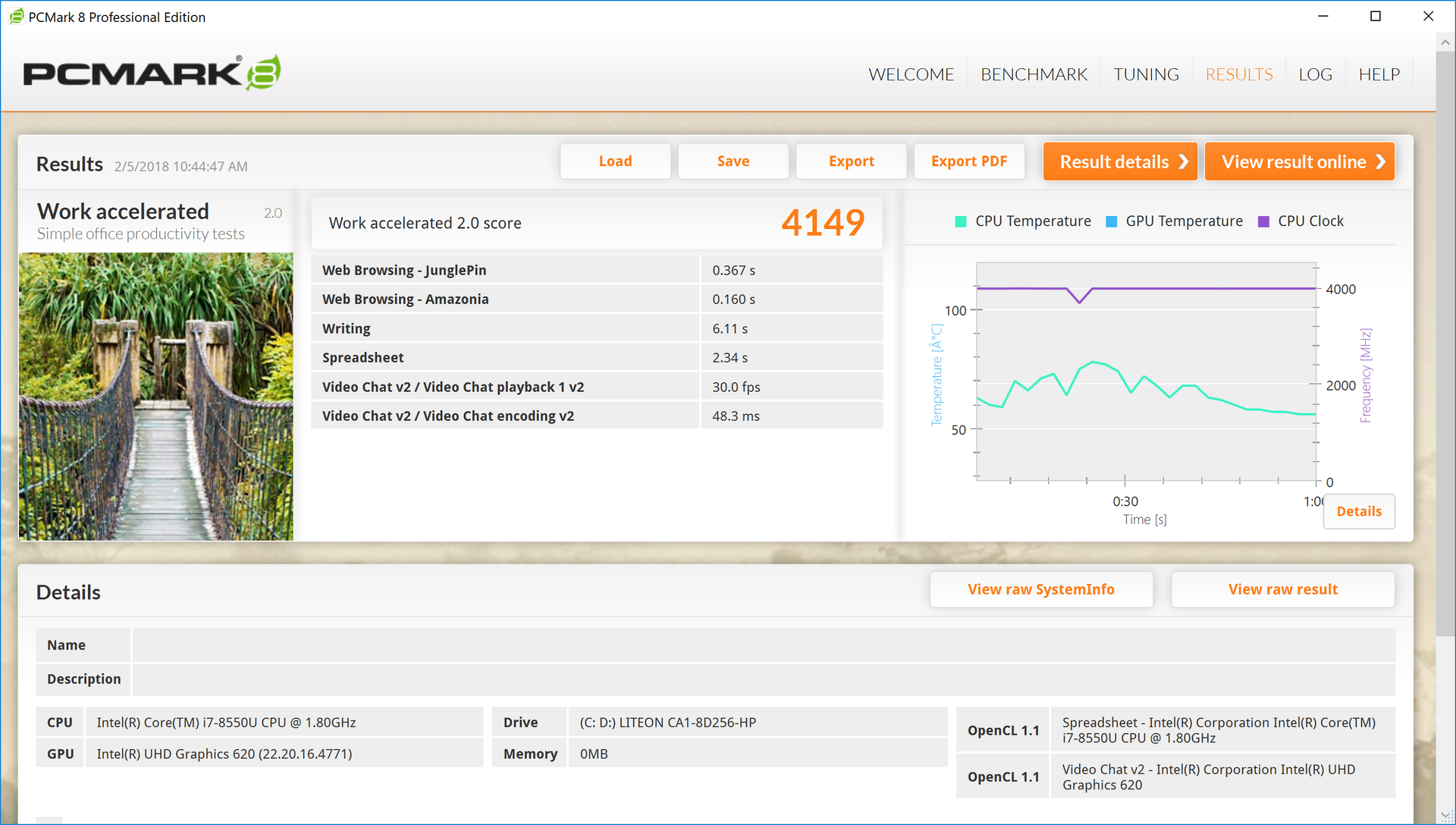Open the Result details arrow button

tap(1120, 162)
